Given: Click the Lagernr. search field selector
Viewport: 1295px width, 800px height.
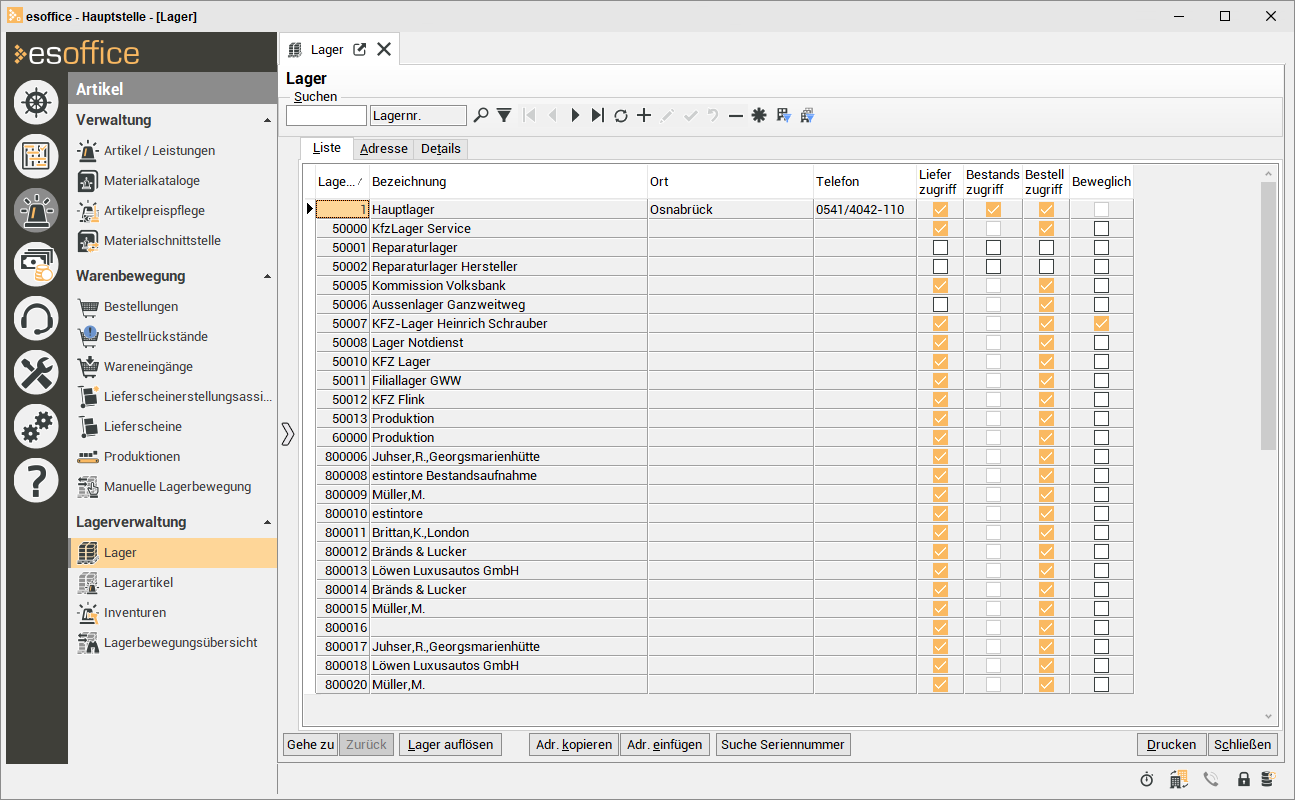Looking at the screenshot, I should 418,116.
